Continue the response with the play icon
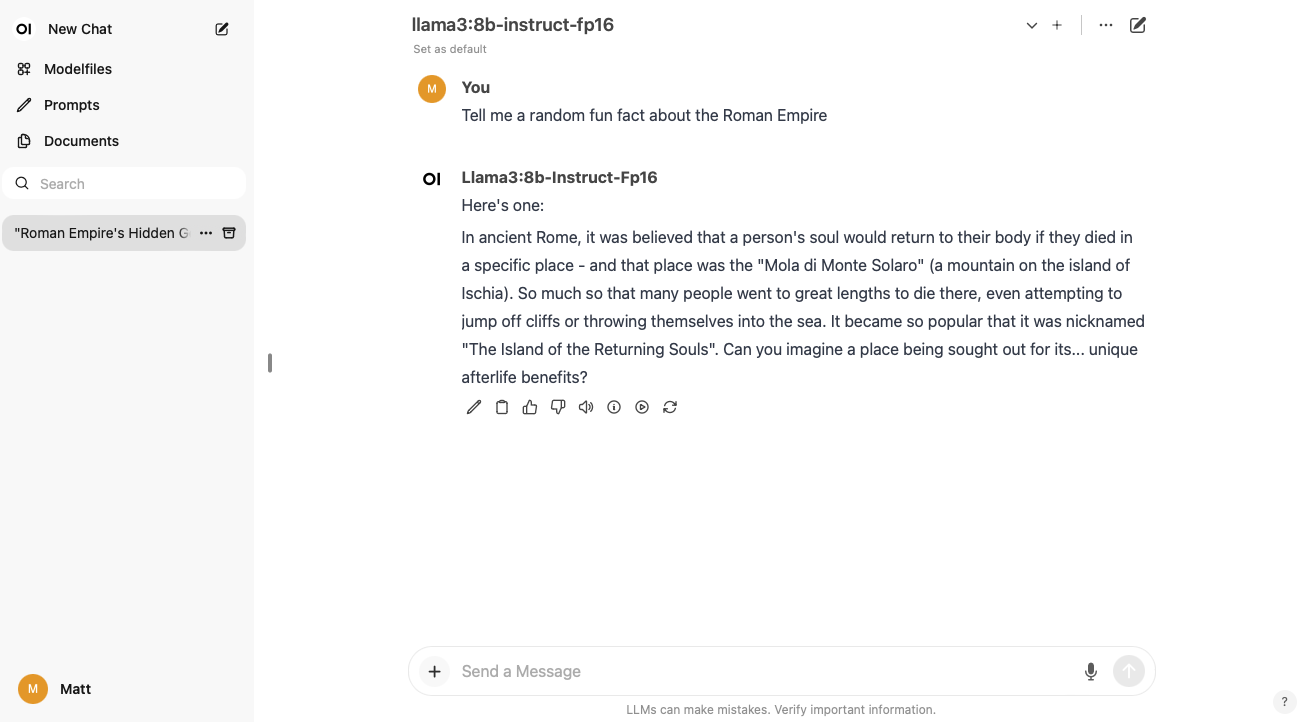 click(642, 407)
